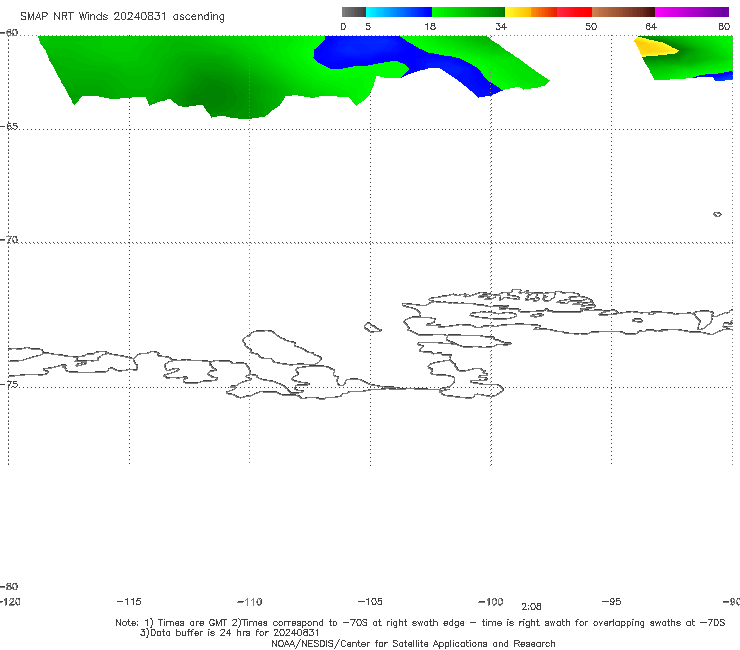The height and width of the screenshot is (650, 740).
Task: Click the longitude label '-110'
Action: point(250,602)
